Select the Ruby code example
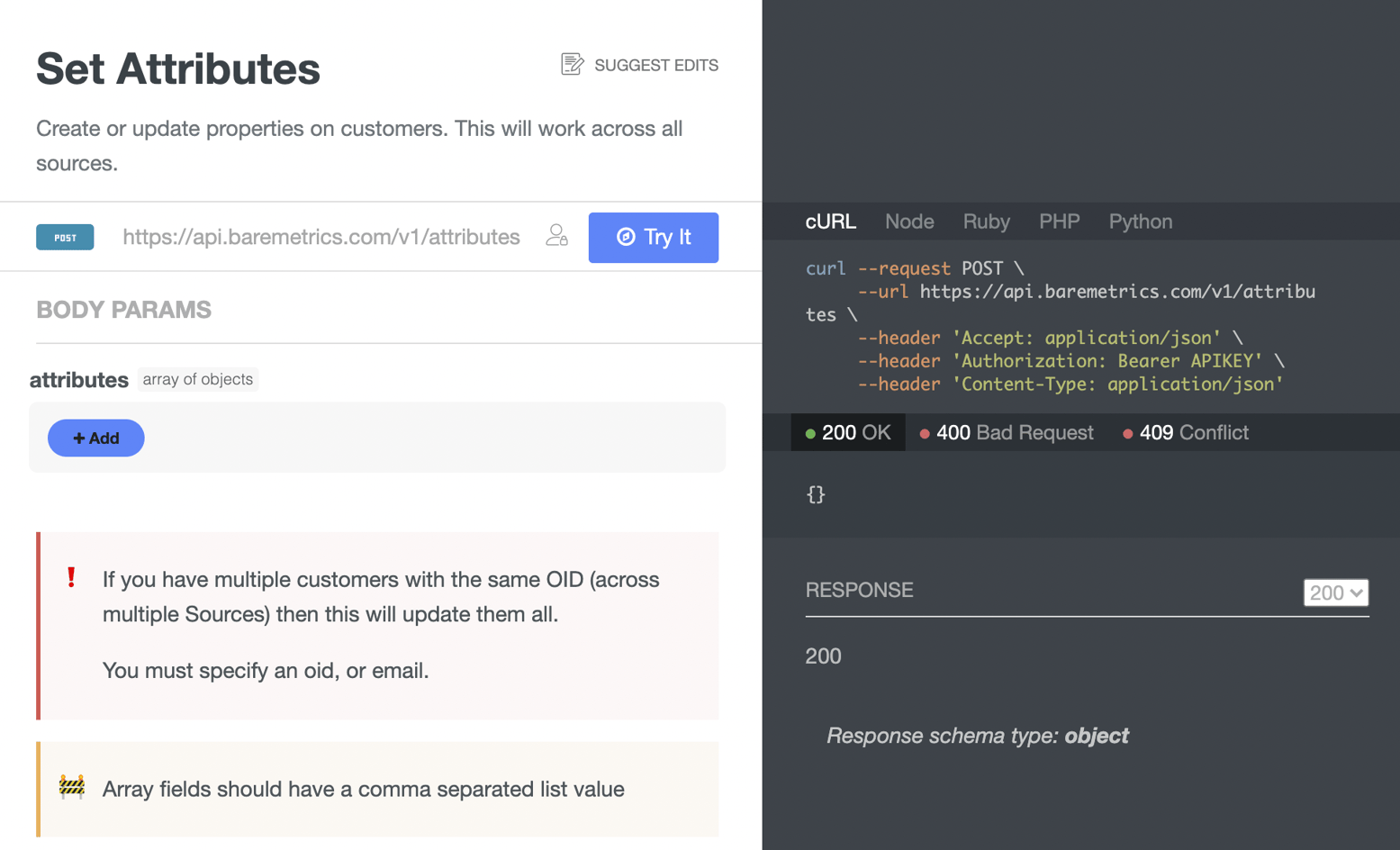Screen dimensions: 1400x850 point(986,221)
